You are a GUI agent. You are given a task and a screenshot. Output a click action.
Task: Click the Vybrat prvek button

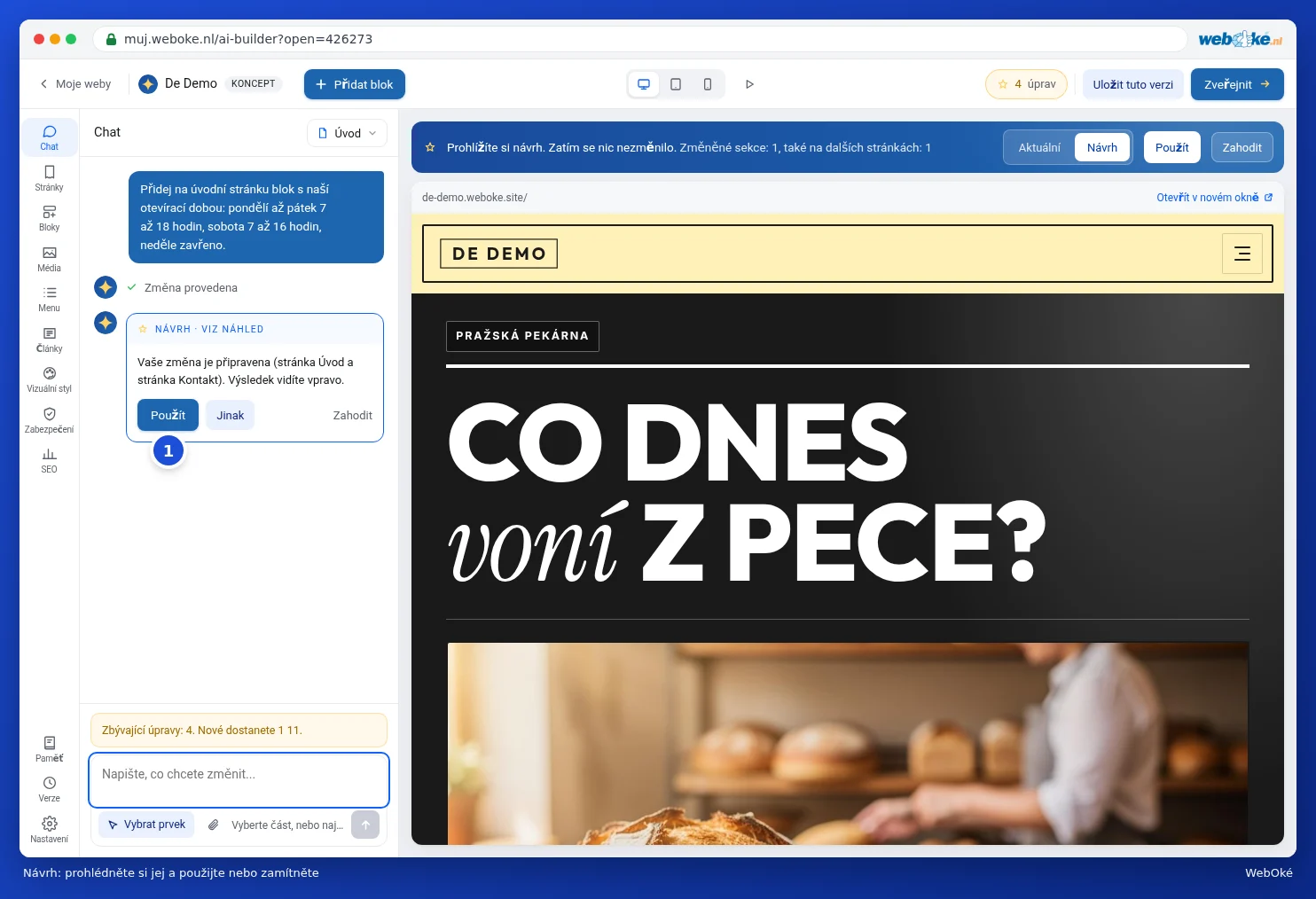(147, 825)
